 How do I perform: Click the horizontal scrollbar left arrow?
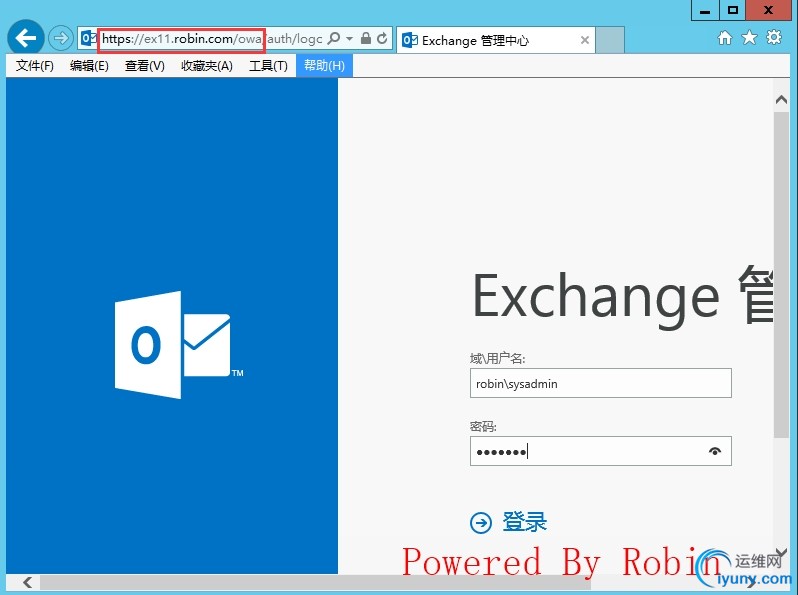(27, 582)
